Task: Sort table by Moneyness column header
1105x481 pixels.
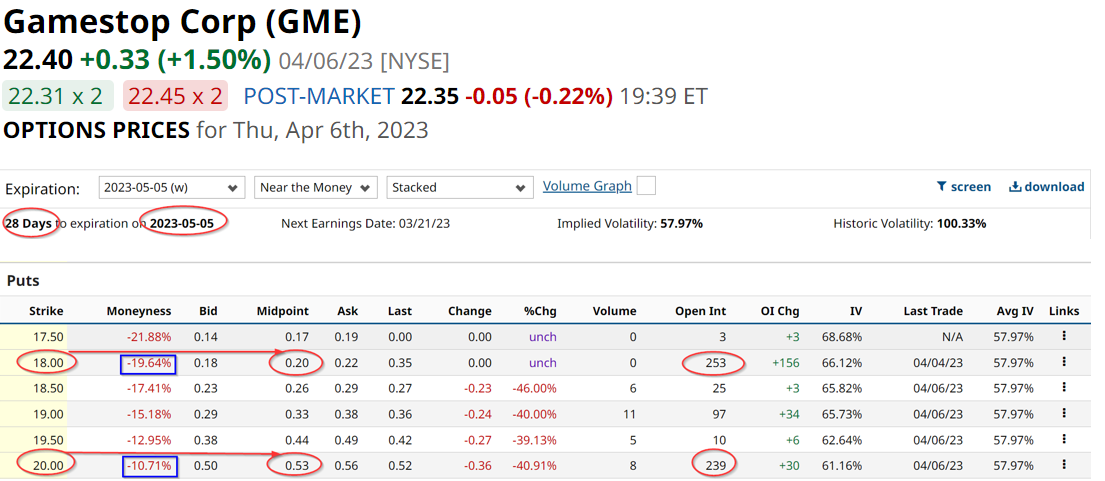Action: (x=139, y=311)
